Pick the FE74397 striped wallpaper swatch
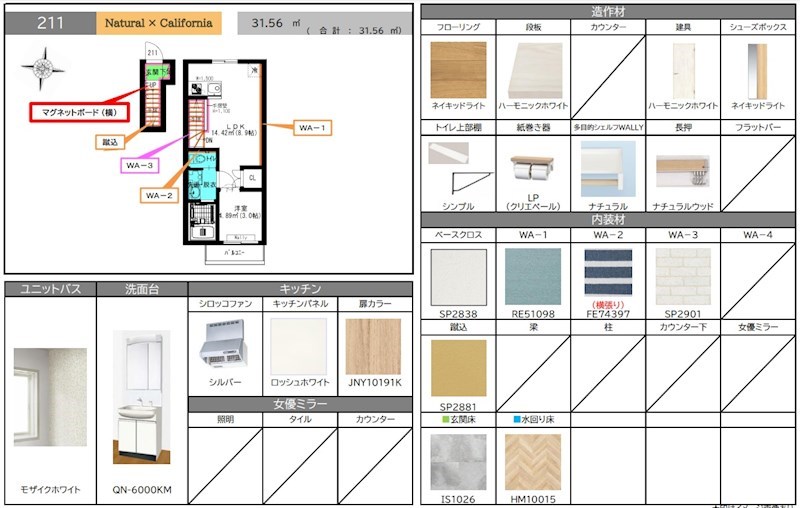800x508 pixels. click(608, 274)
